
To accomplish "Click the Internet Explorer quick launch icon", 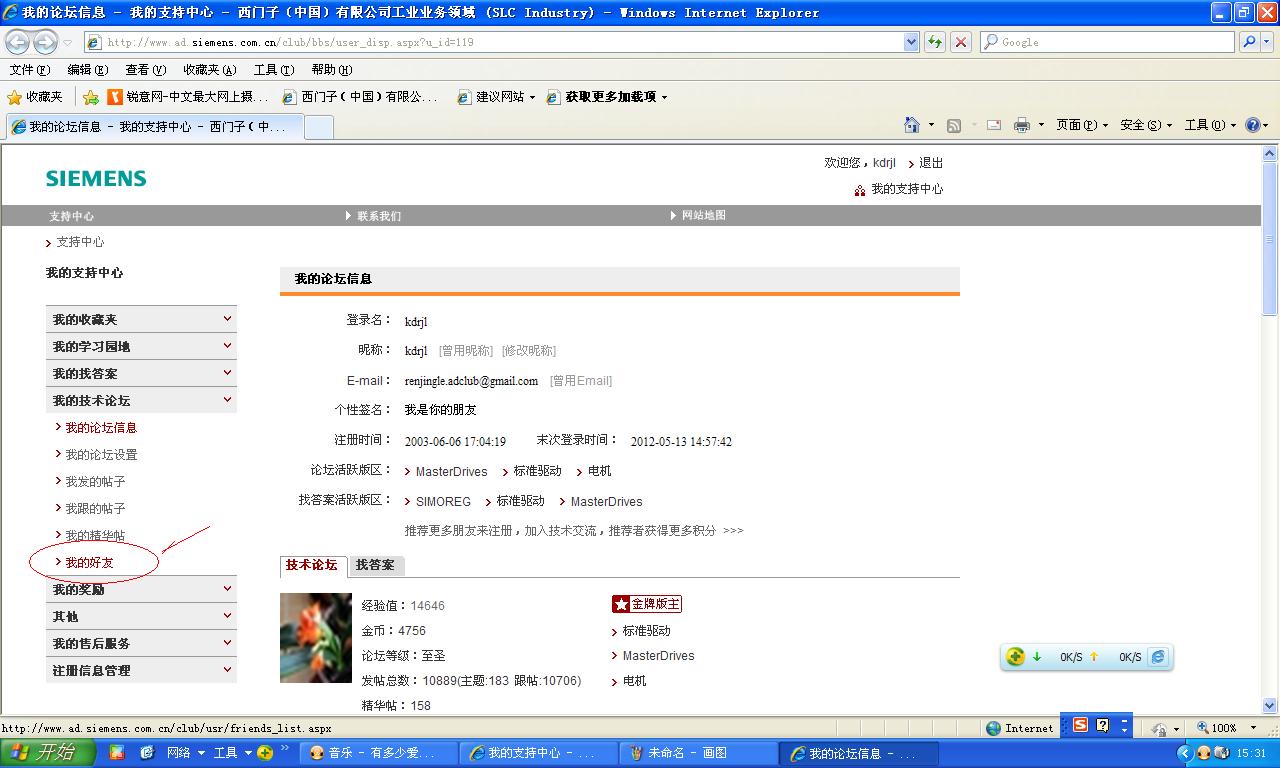I will (x=147, y=753).
